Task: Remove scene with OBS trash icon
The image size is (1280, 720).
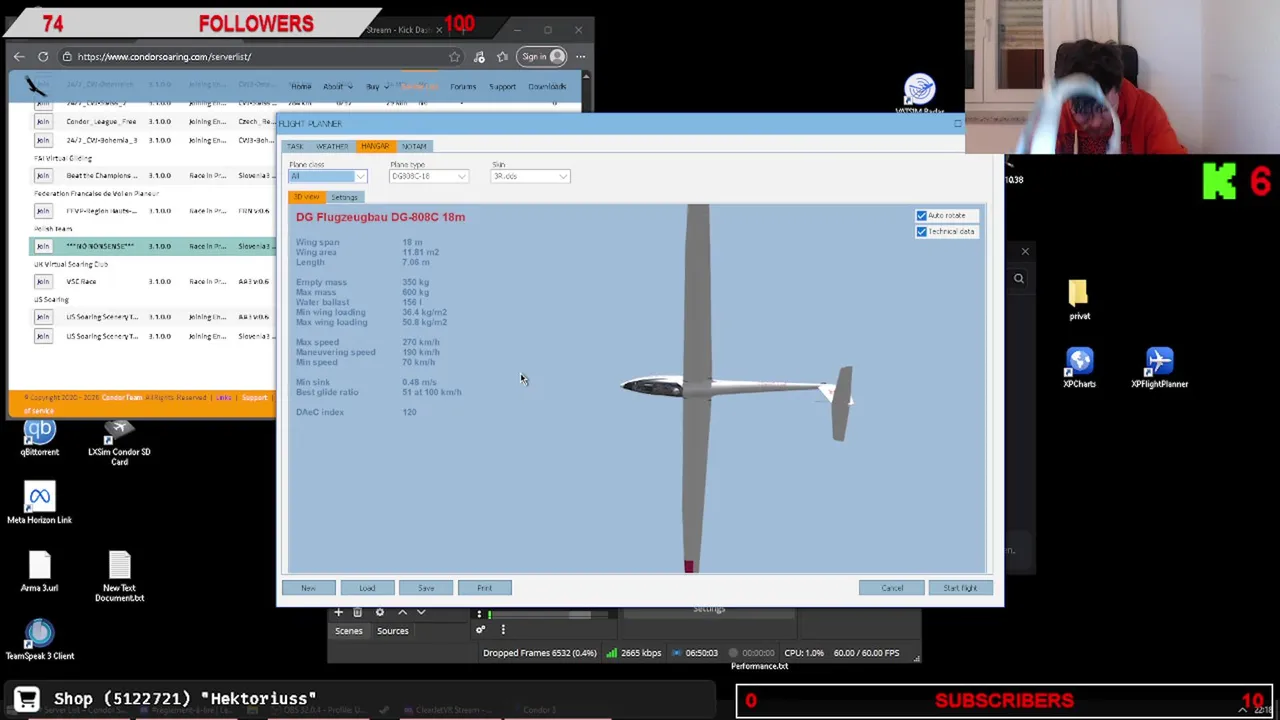Action: click(358, 612)
